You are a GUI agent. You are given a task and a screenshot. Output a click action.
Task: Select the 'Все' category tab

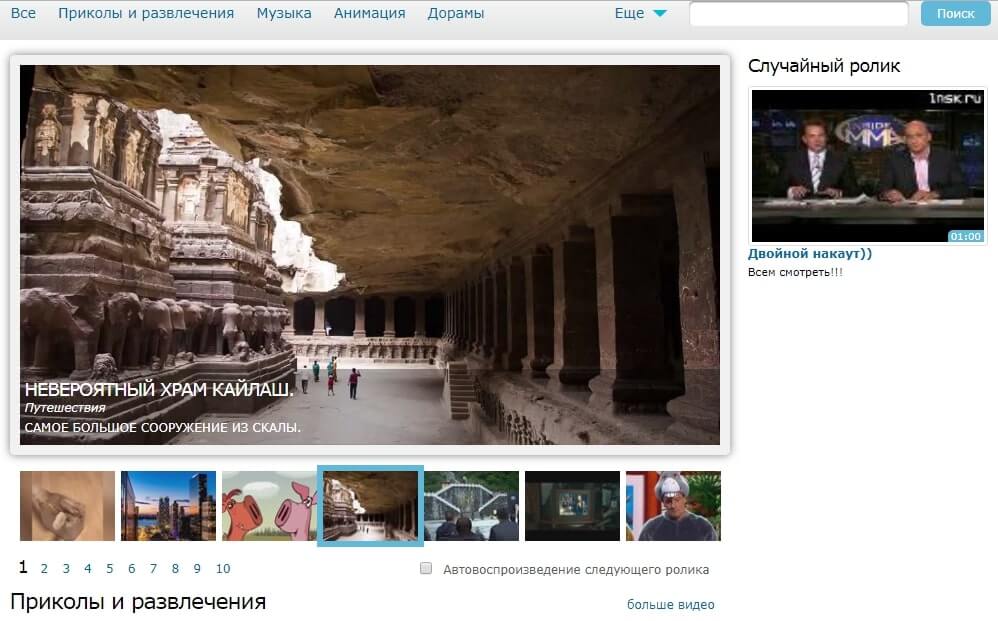tap(23, 14)
